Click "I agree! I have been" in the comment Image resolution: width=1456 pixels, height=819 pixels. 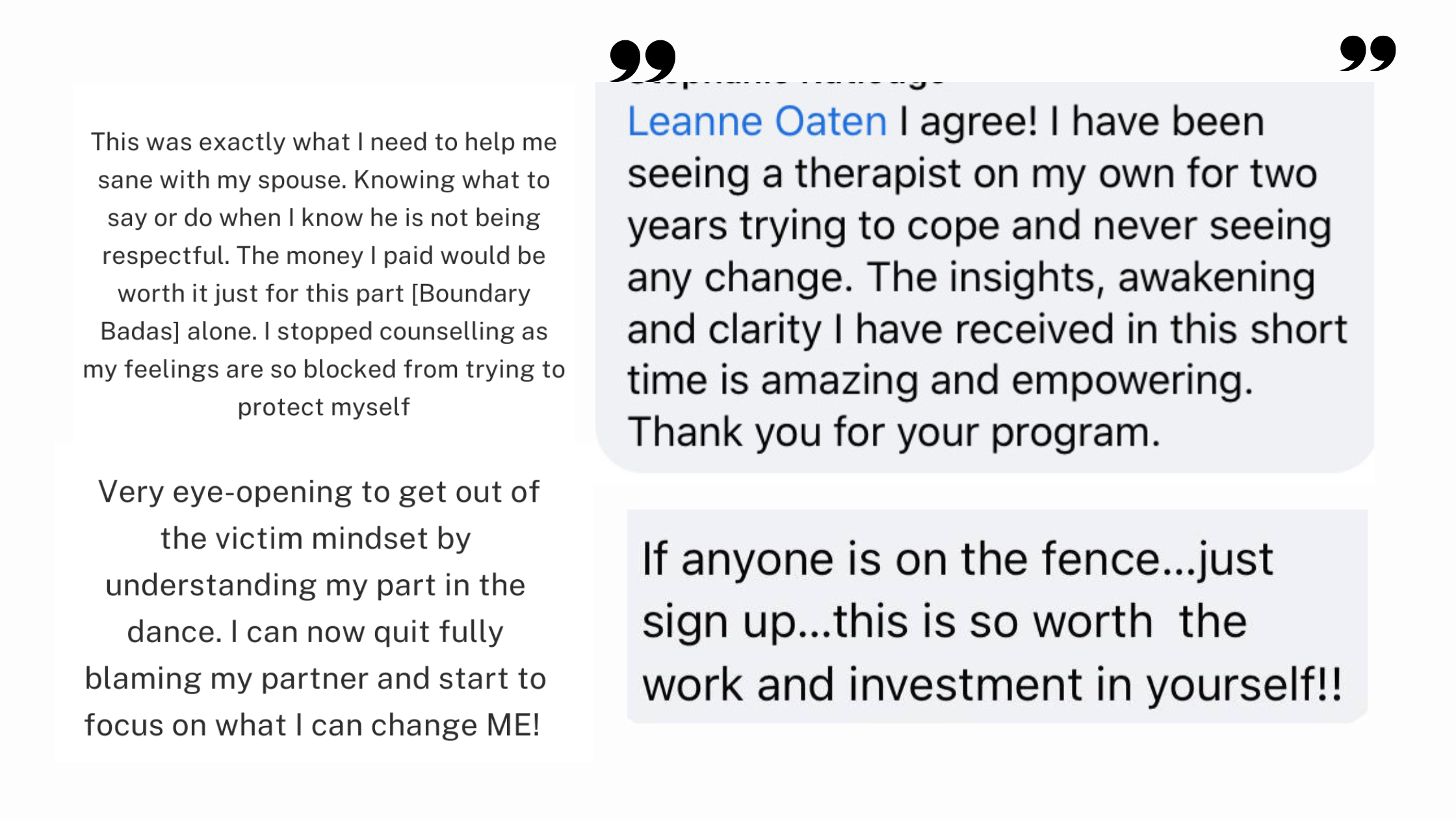1082,122
